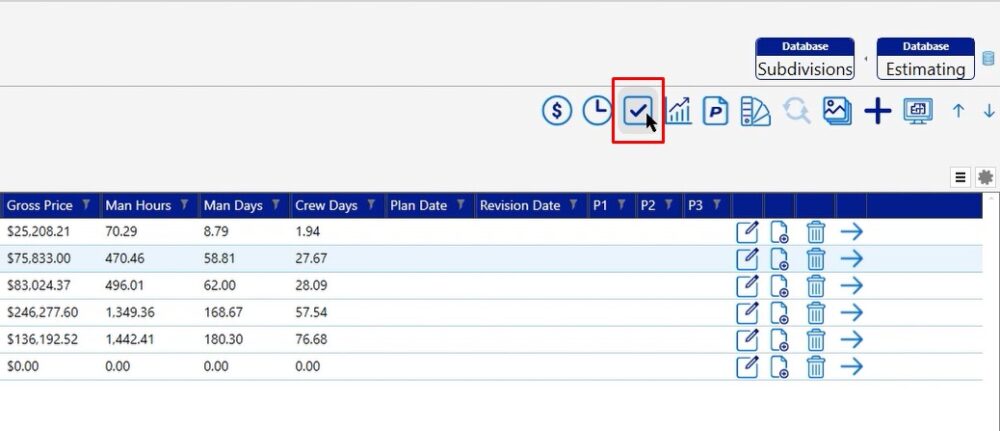Screen dimensions: 1000x431
Task: Click the color swatch fan icon
Action: tap(755, 111)
